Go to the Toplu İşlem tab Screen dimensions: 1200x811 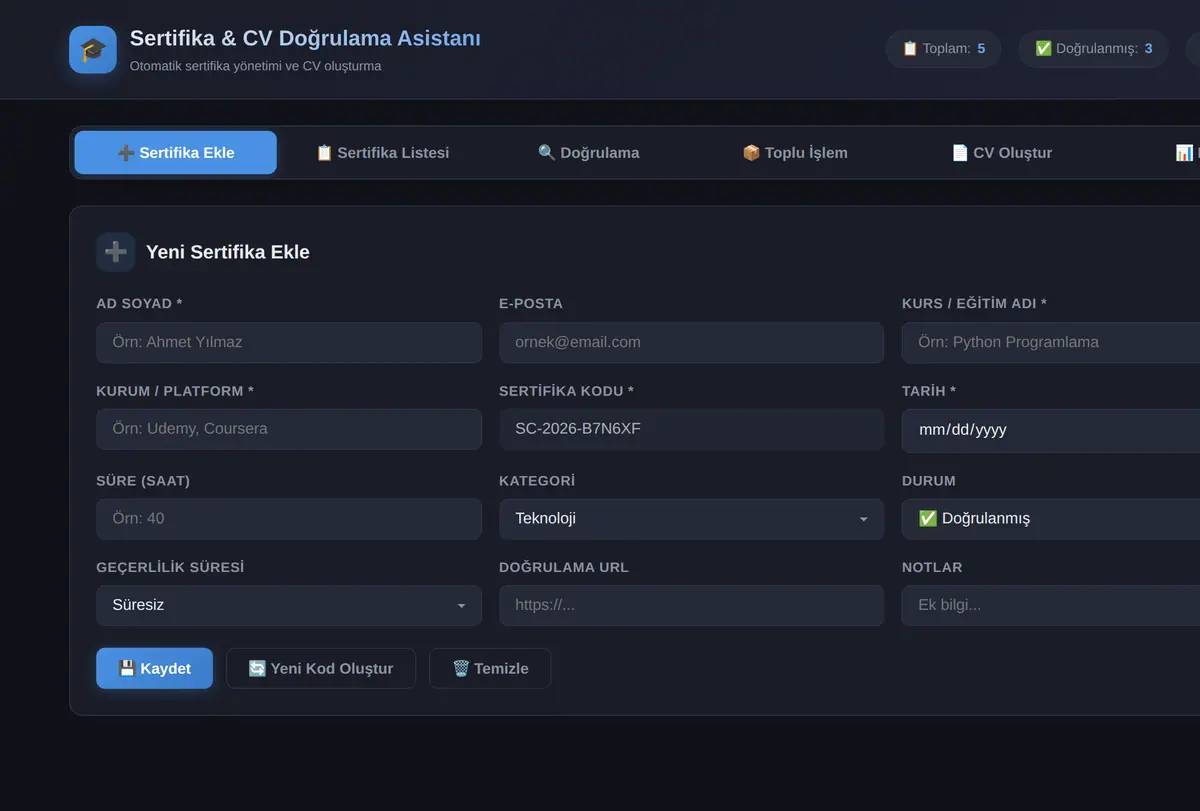tap(795, 153)
